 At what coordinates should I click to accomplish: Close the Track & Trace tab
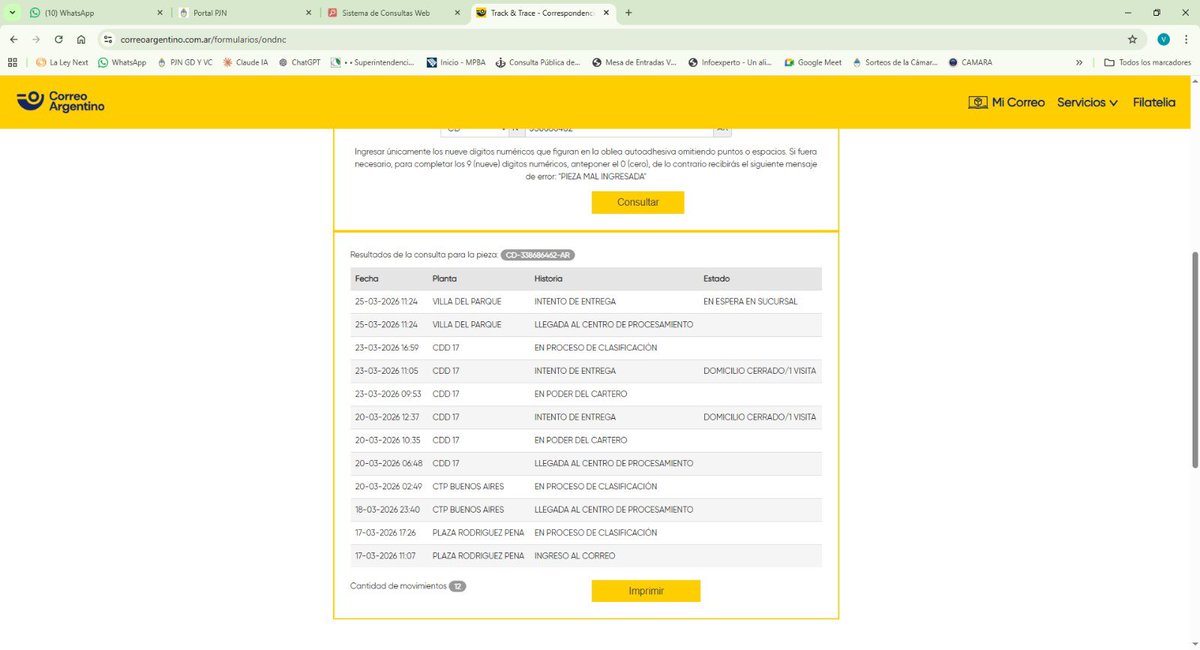pos(606,13)
